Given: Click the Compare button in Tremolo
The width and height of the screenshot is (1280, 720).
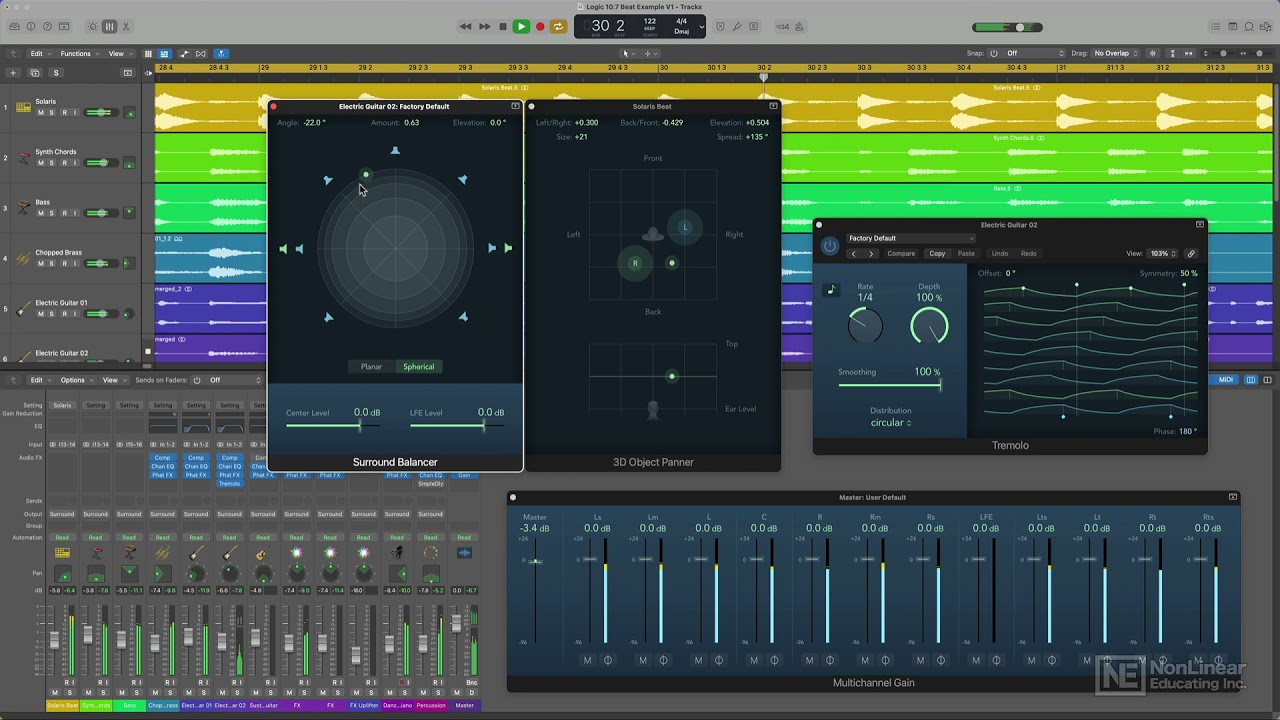Looking at the screenshot, I should click(x=900, y=253).
